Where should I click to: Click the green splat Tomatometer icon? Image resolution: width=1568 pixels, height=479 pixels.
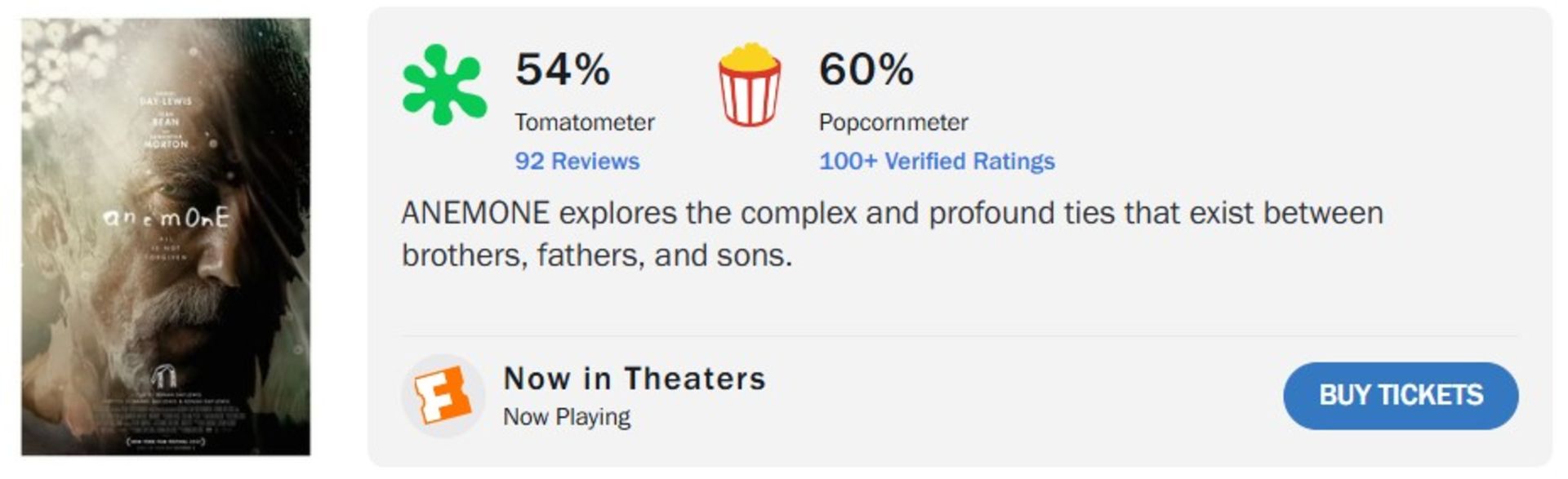[x=443, y=85]
